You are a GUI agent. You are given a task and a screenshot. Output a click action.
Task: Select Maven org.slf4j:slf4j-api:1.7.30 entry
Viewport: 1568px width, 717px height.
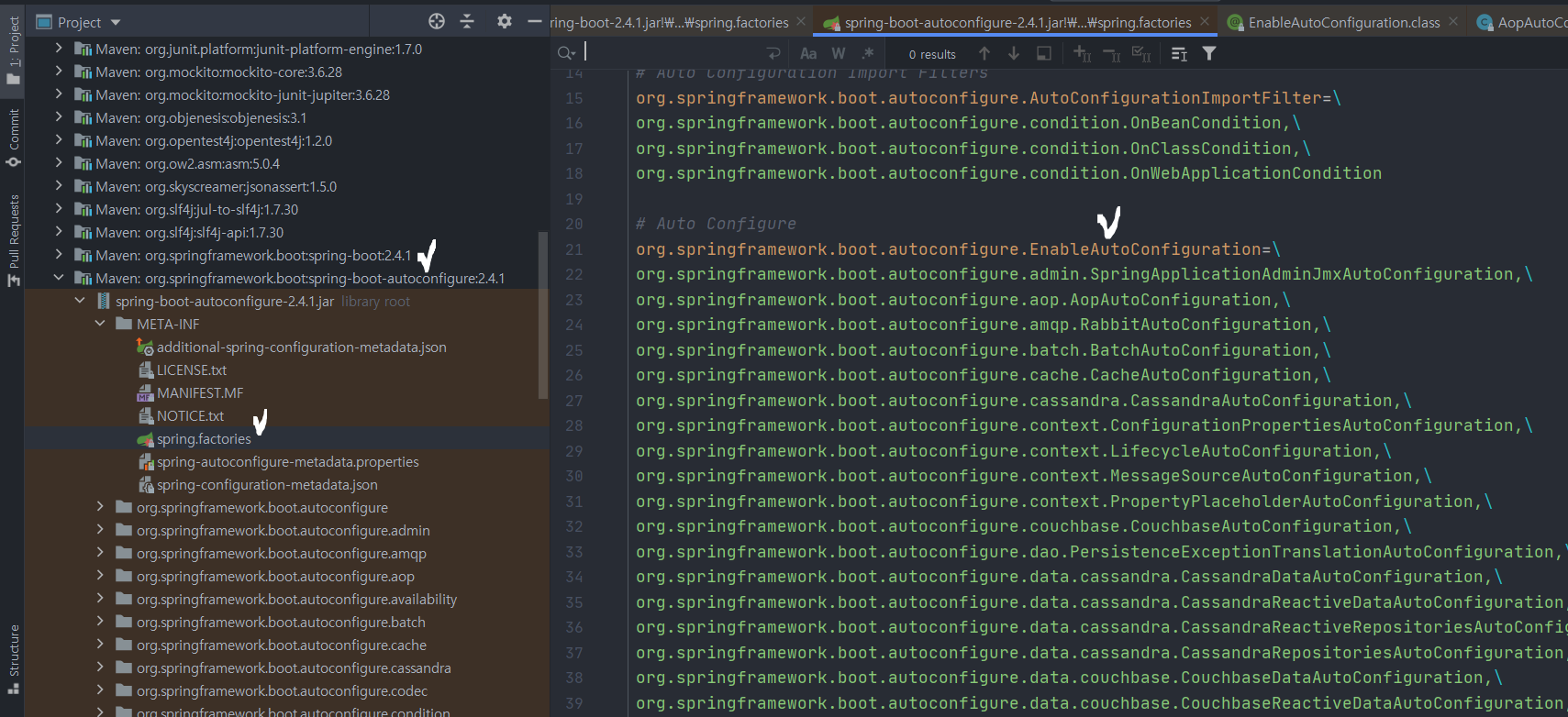pyautogui.click(x=189, y=232)
